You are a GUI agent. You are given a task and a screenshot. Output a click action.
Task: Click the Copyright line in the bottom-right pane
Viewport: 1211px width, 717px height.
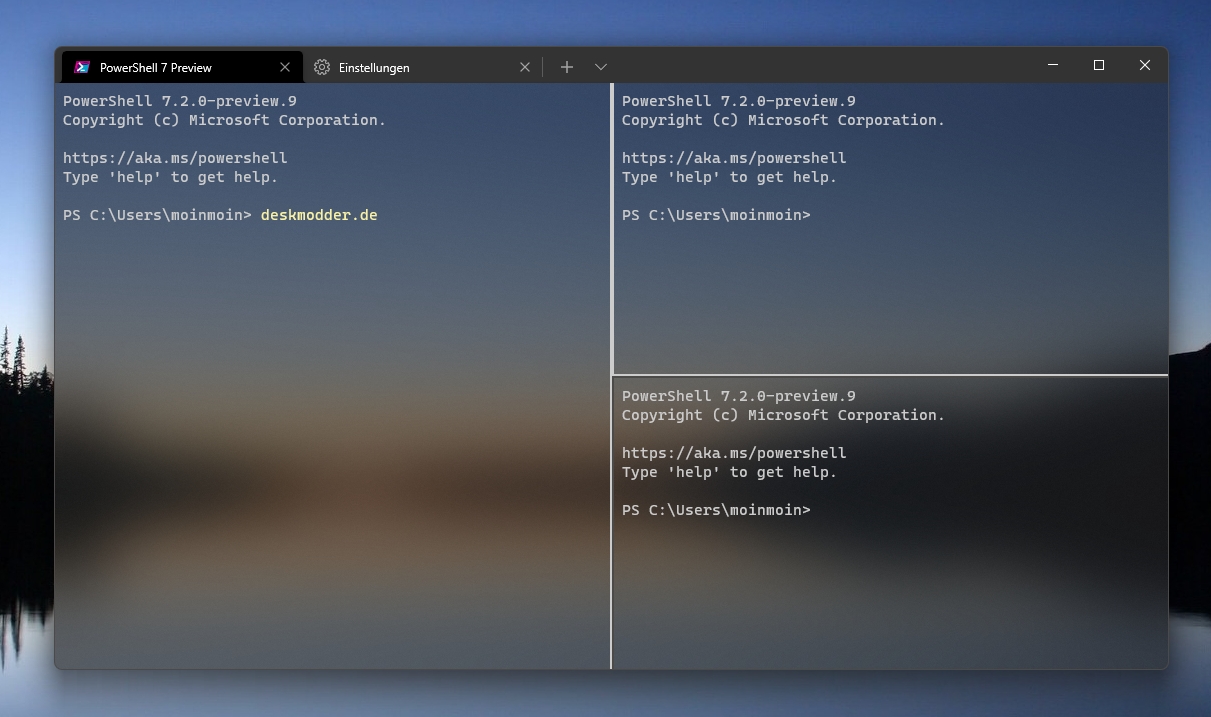click(783, 415)
